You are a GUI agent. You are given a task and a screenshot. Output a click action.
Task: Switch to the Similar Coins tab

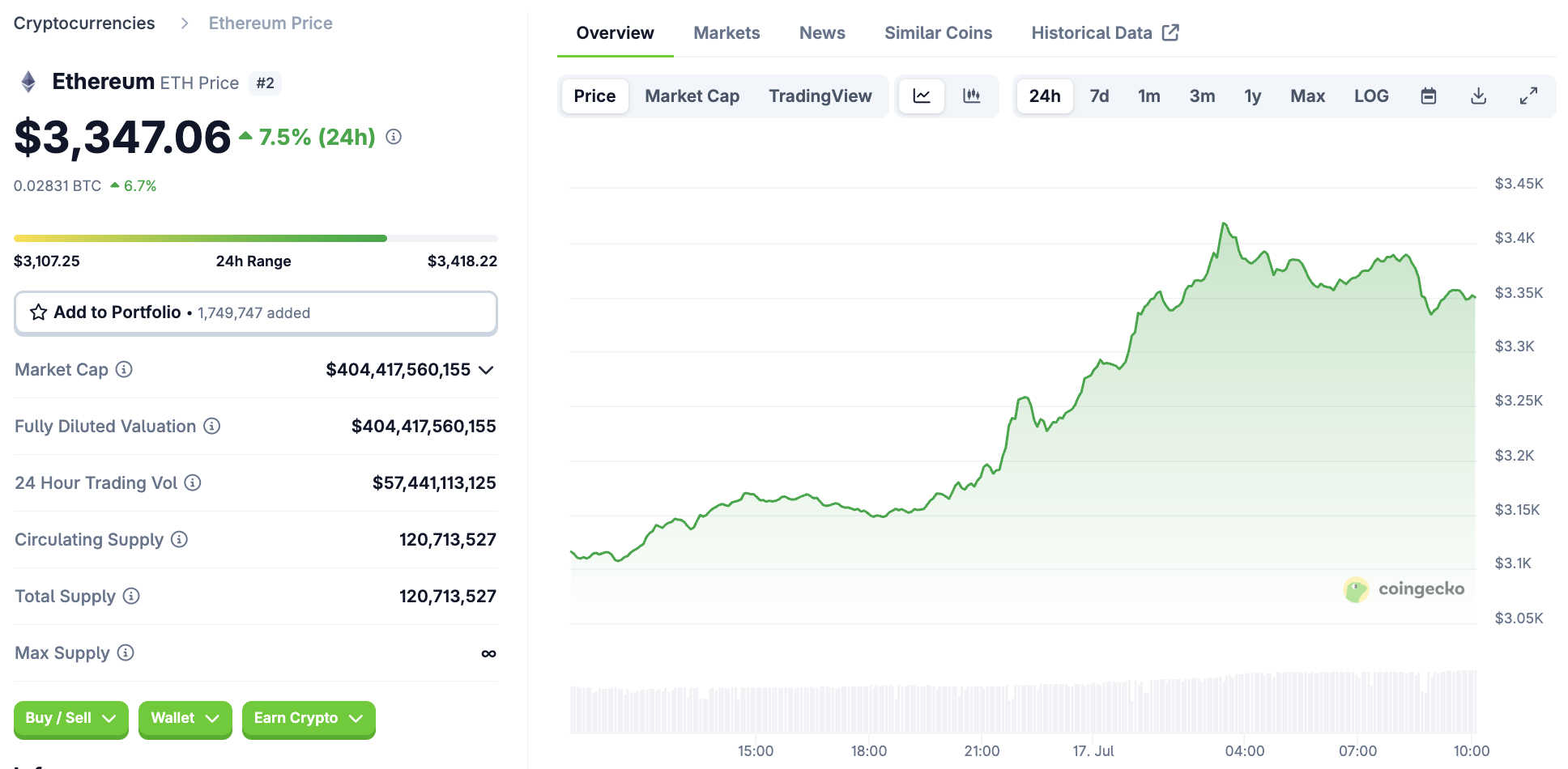(938, 33)
